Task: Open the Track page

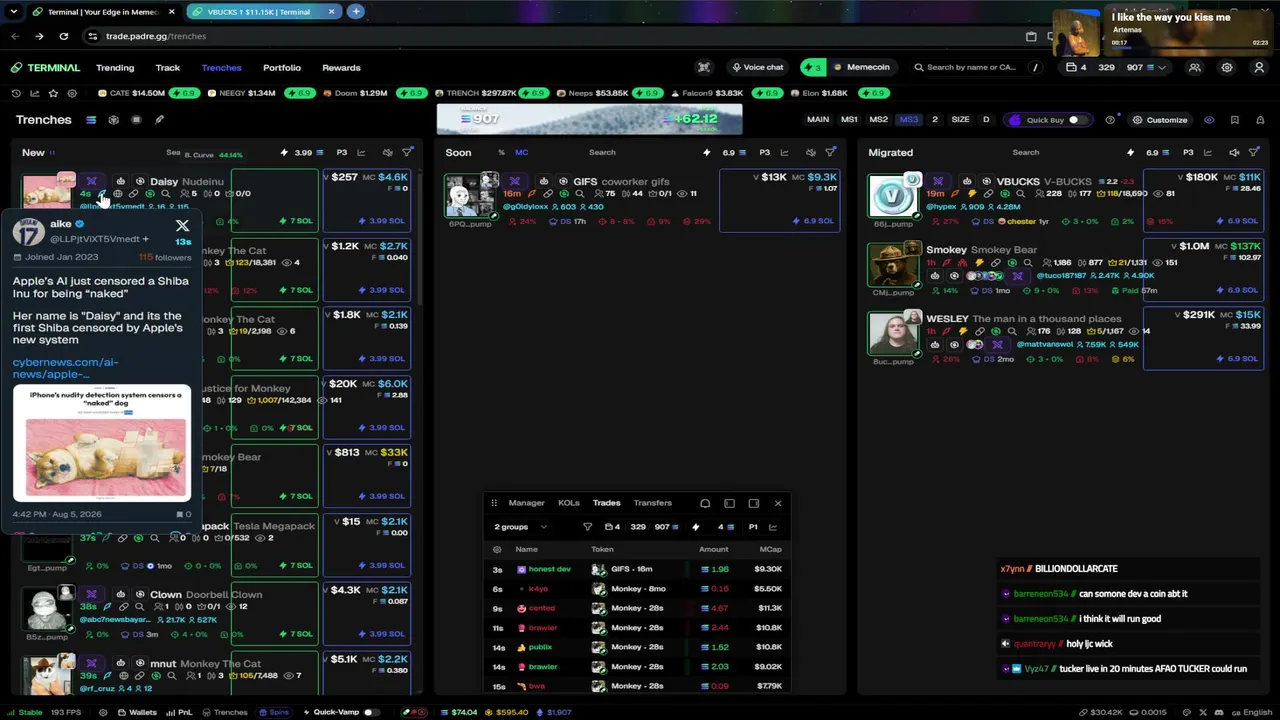Action: coord(167,68)
